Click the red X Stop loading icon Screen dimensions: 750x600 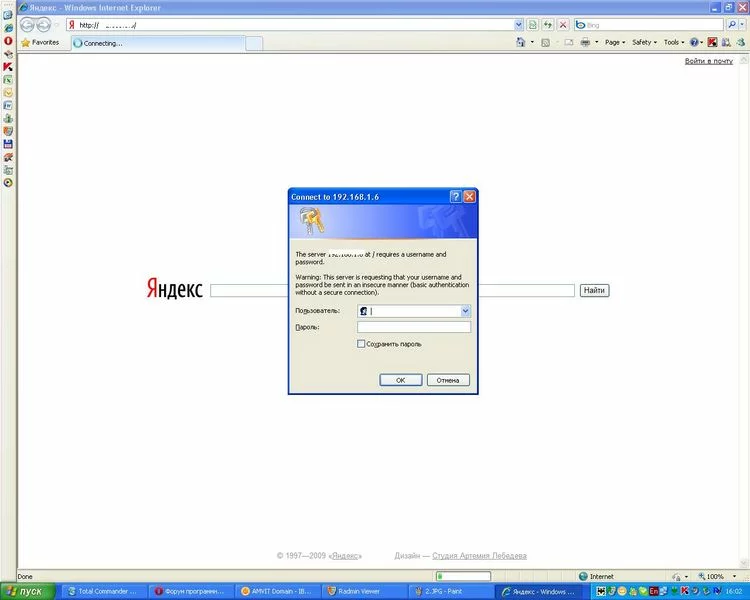563,24
